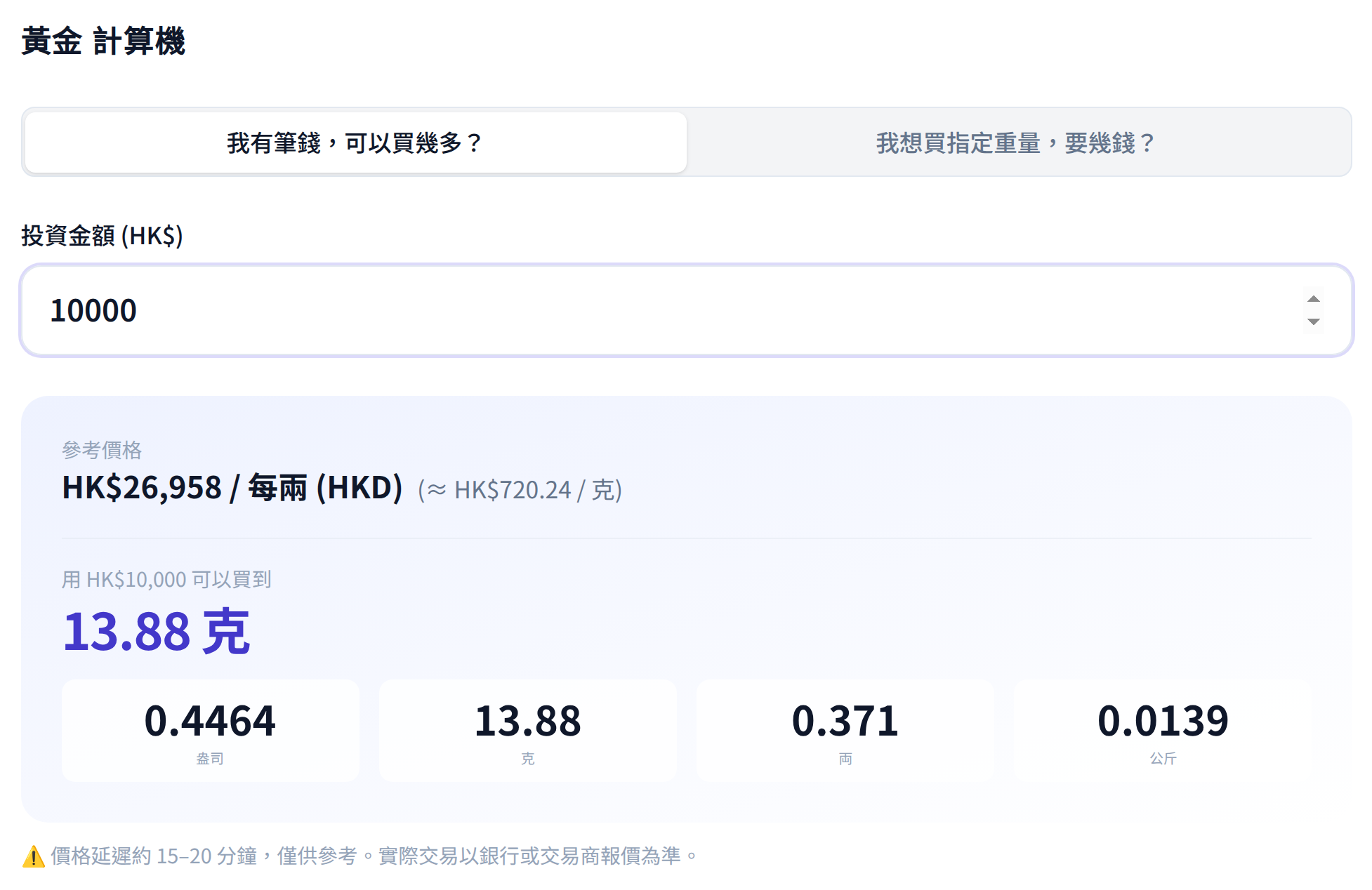Screen dimensions: 1372x890
Task: Click the (≈ HK$720.24 / 克) text
Action: 520,490
